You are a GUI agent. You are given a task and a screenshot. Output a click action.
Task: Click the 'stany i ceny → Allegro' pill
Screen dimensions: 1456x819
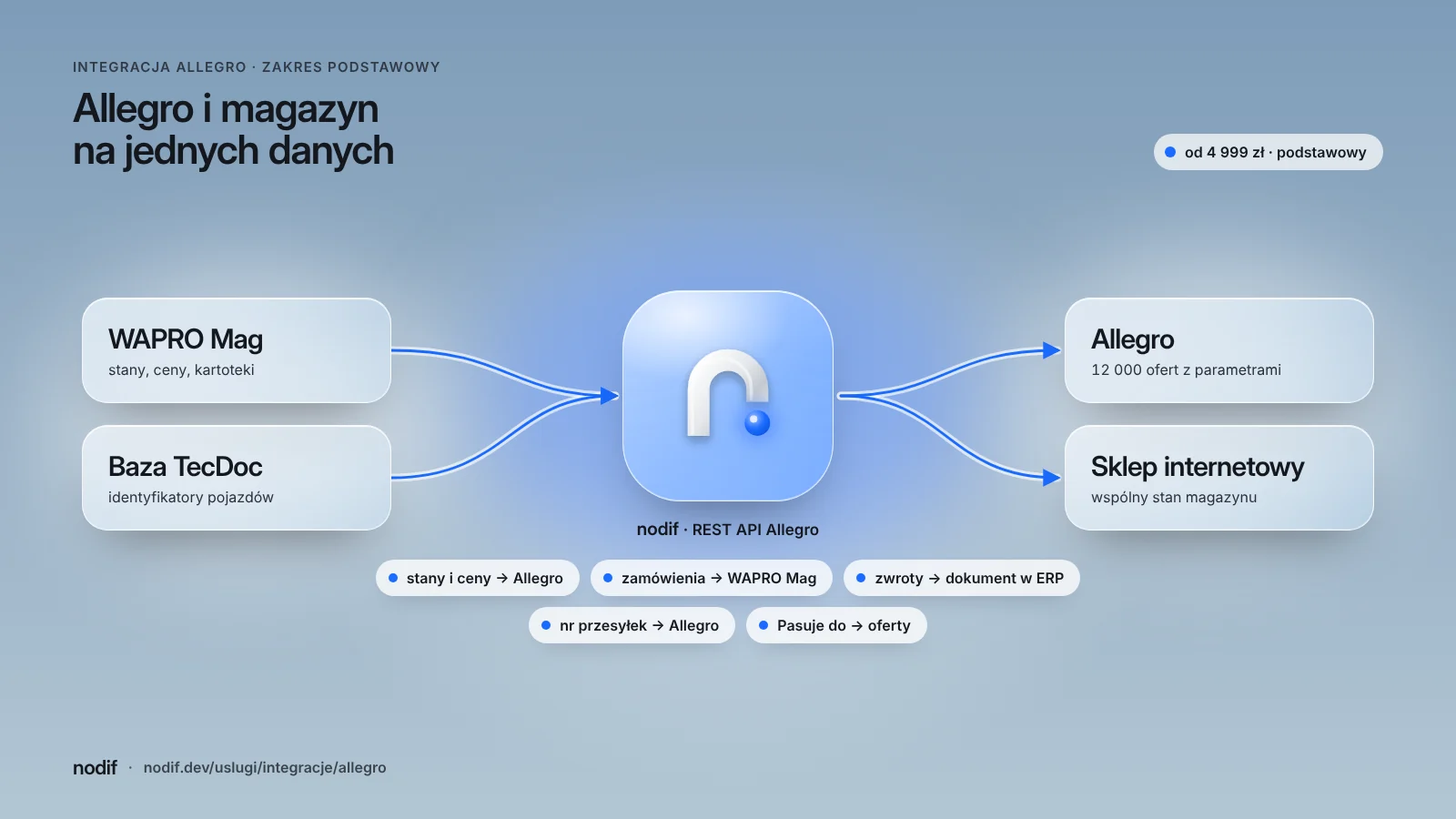(478, 578)
